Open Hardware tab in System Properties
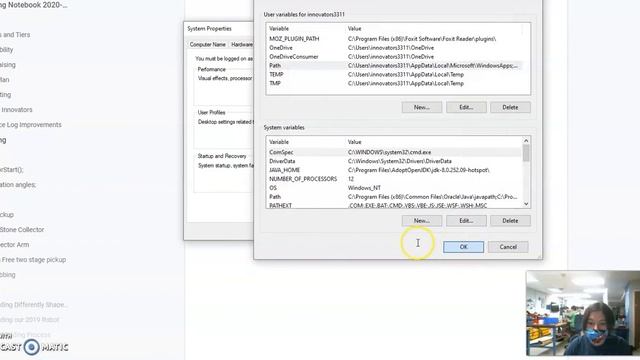Screen dimensions: 640x360 point(242,44)
